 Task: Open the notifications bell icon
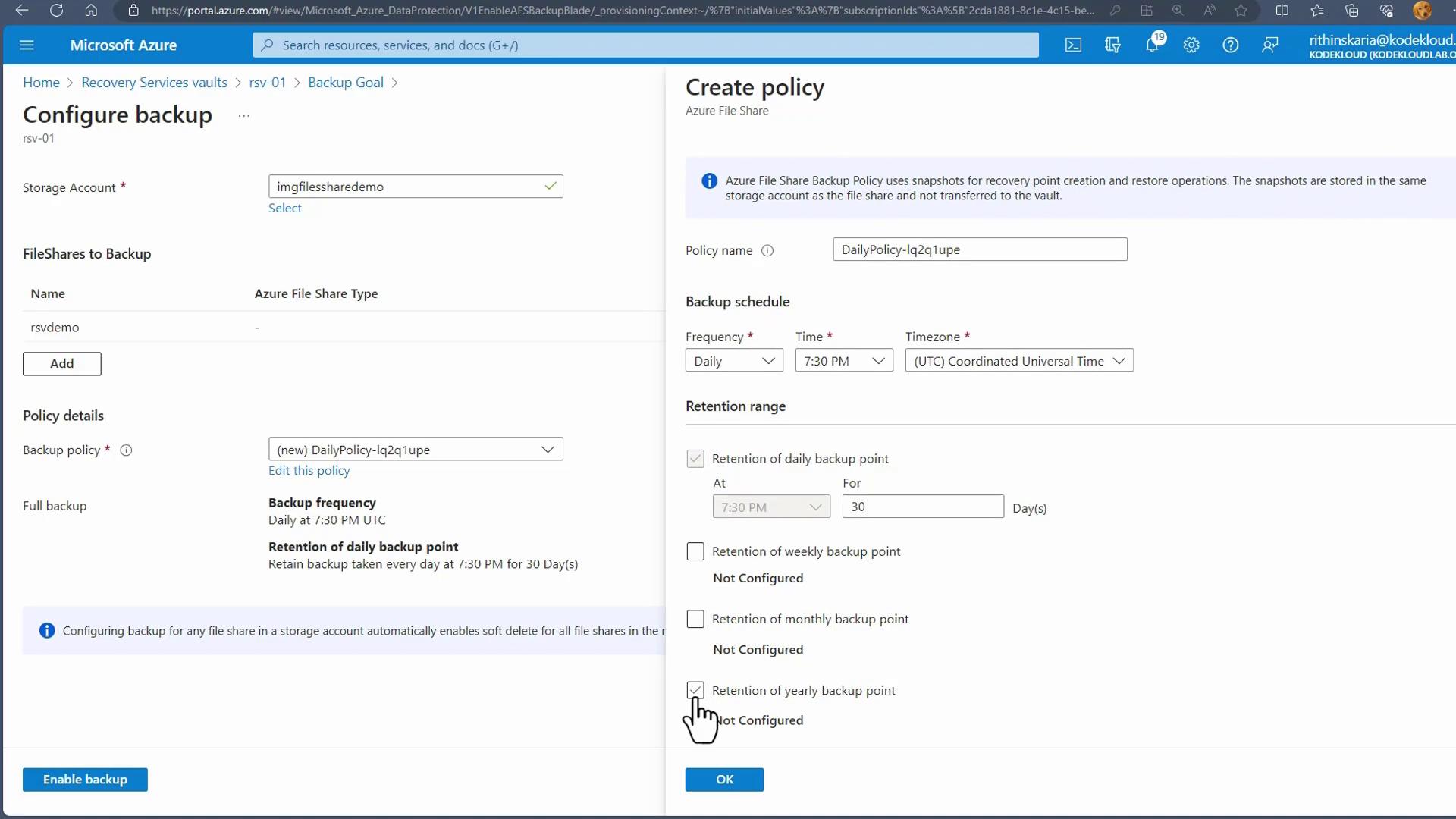coord(1152,45)
